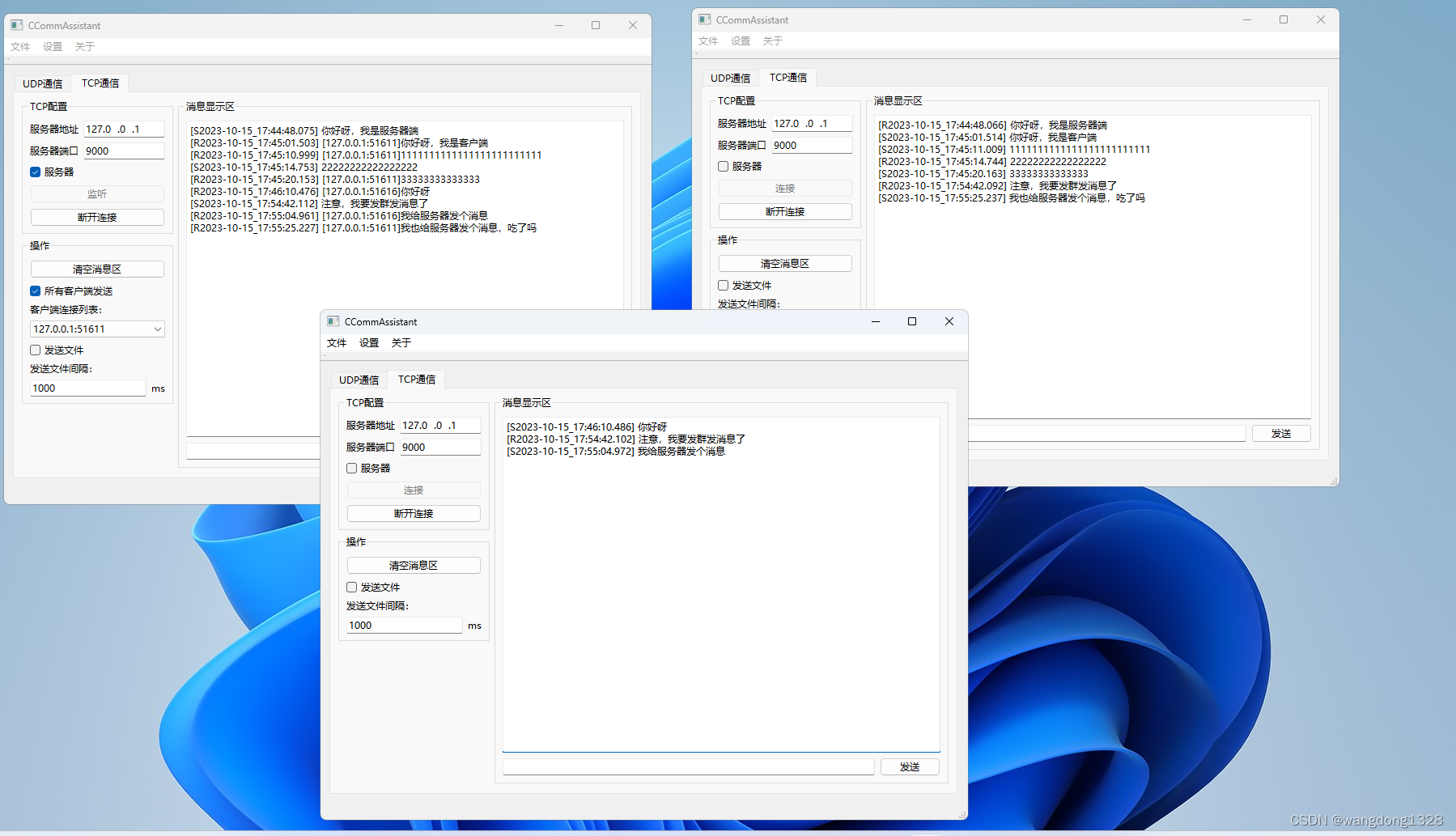The width and height of the screenshot is (1456, 836).
Task: Open 关于 menu in the right client window
Action: (x=773, y=40)
